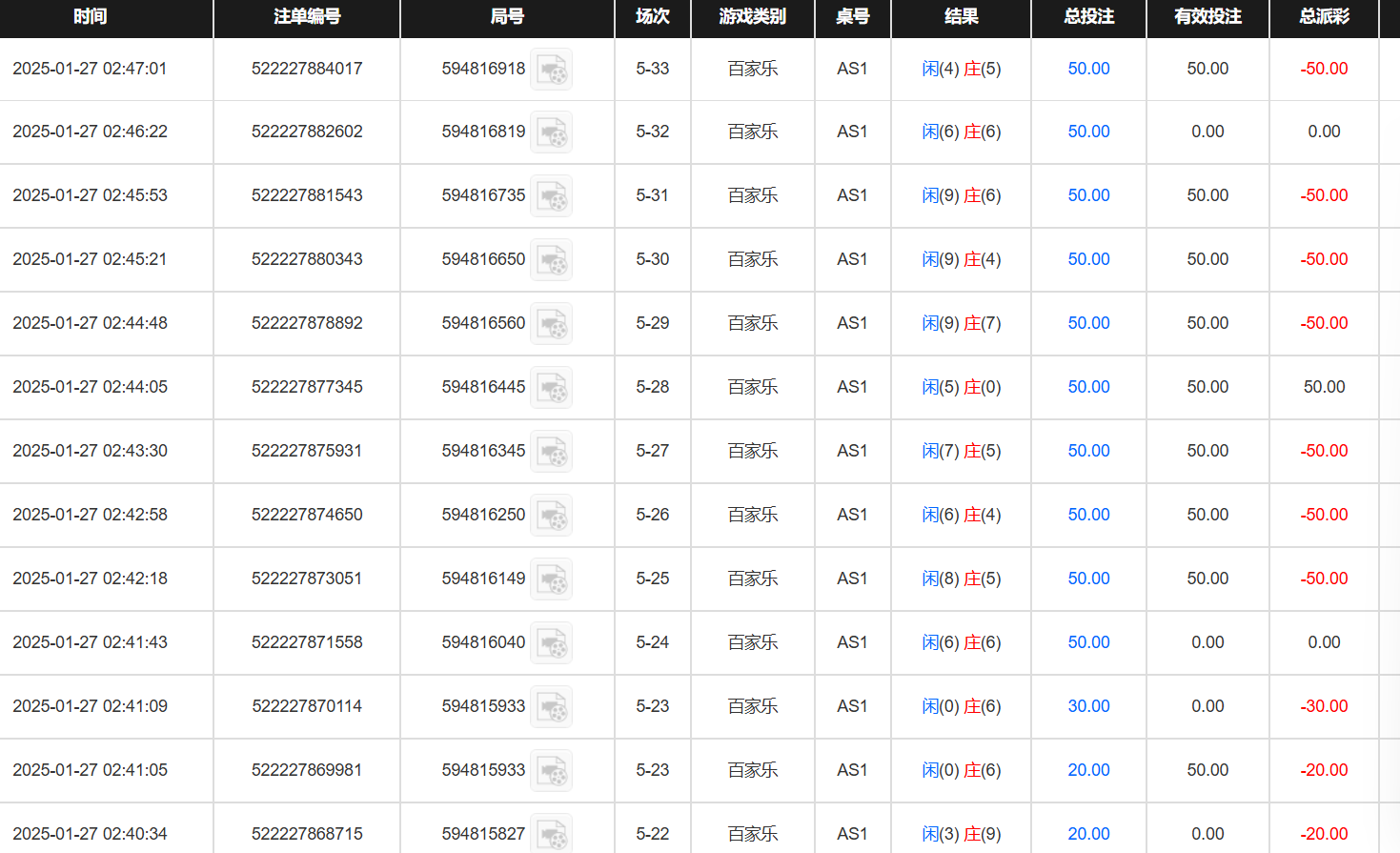1400x853 pixels.
Task: Open video icon beside 594816345
Action: point(551,452)
